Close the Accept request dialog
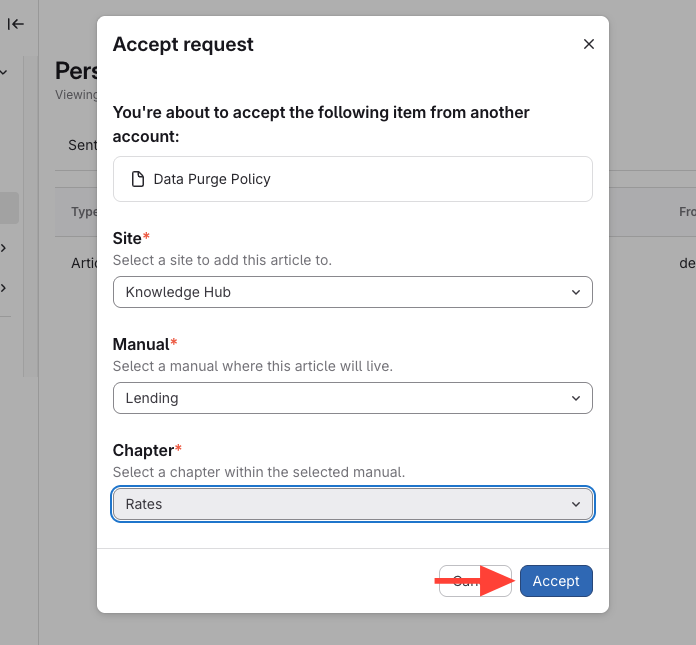The image size is (696, 645). (x=588, y=44)
